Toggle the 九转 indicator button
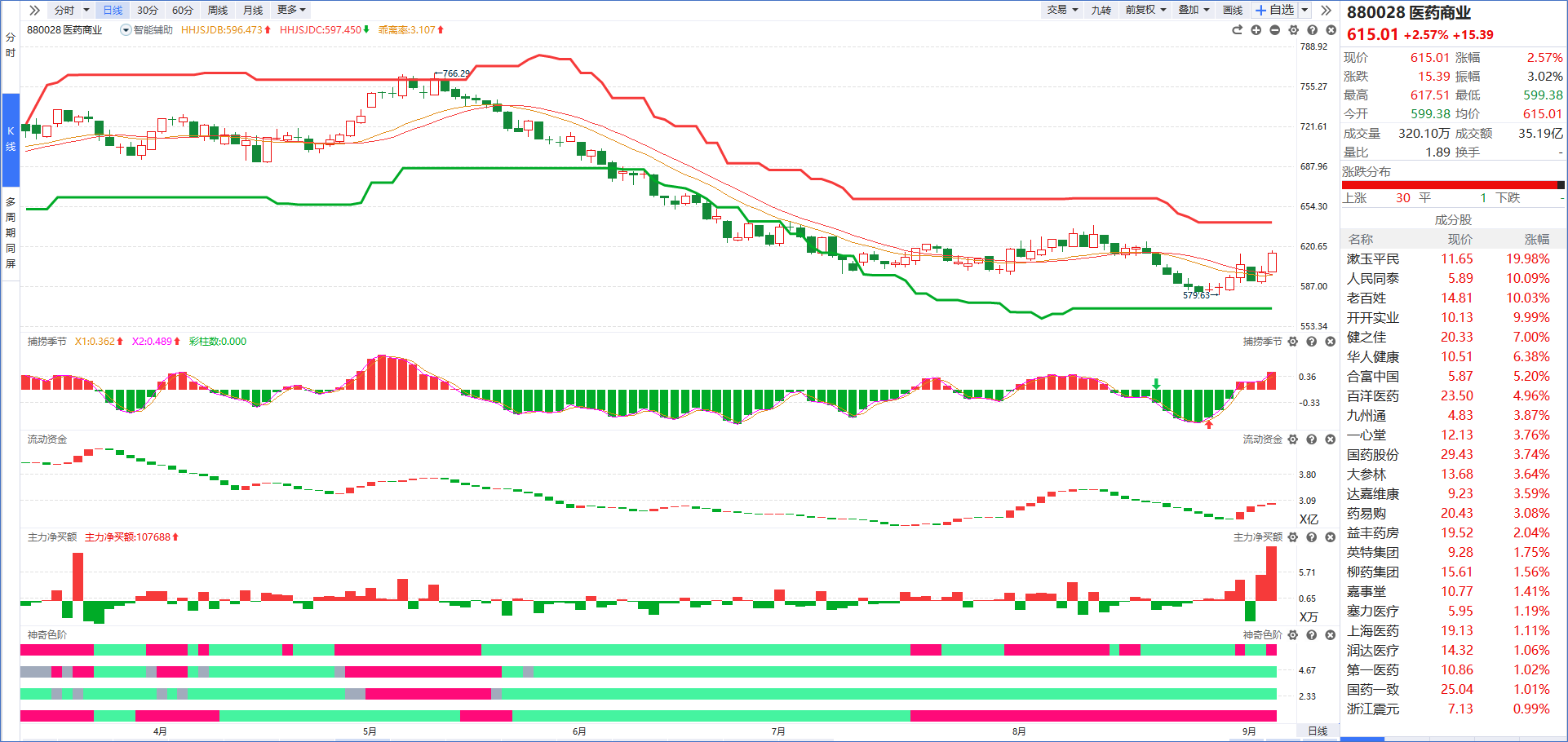The height and width of the screenshot is (742, 1568). (1101, 10)
